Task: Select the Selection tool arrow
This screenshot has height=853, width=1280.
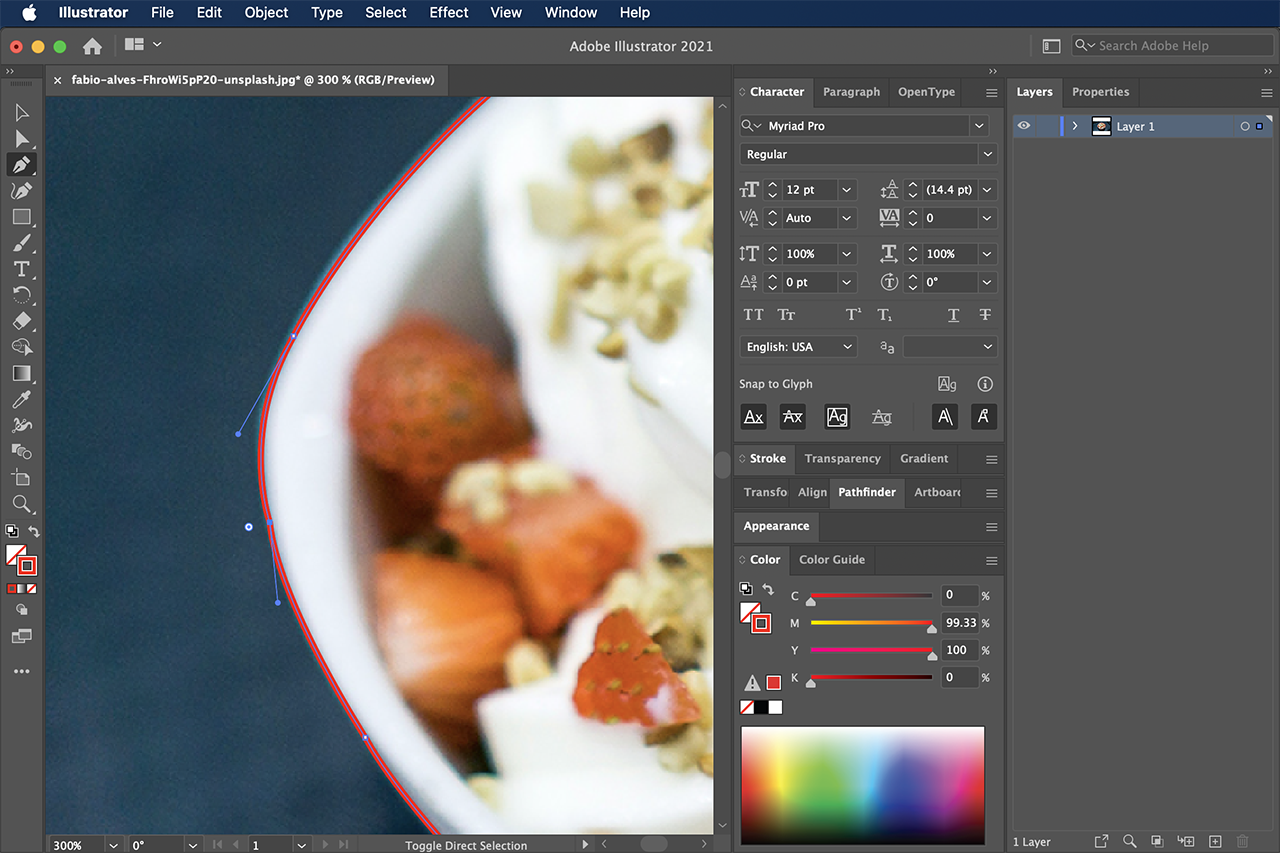Action: coord(22,113)
